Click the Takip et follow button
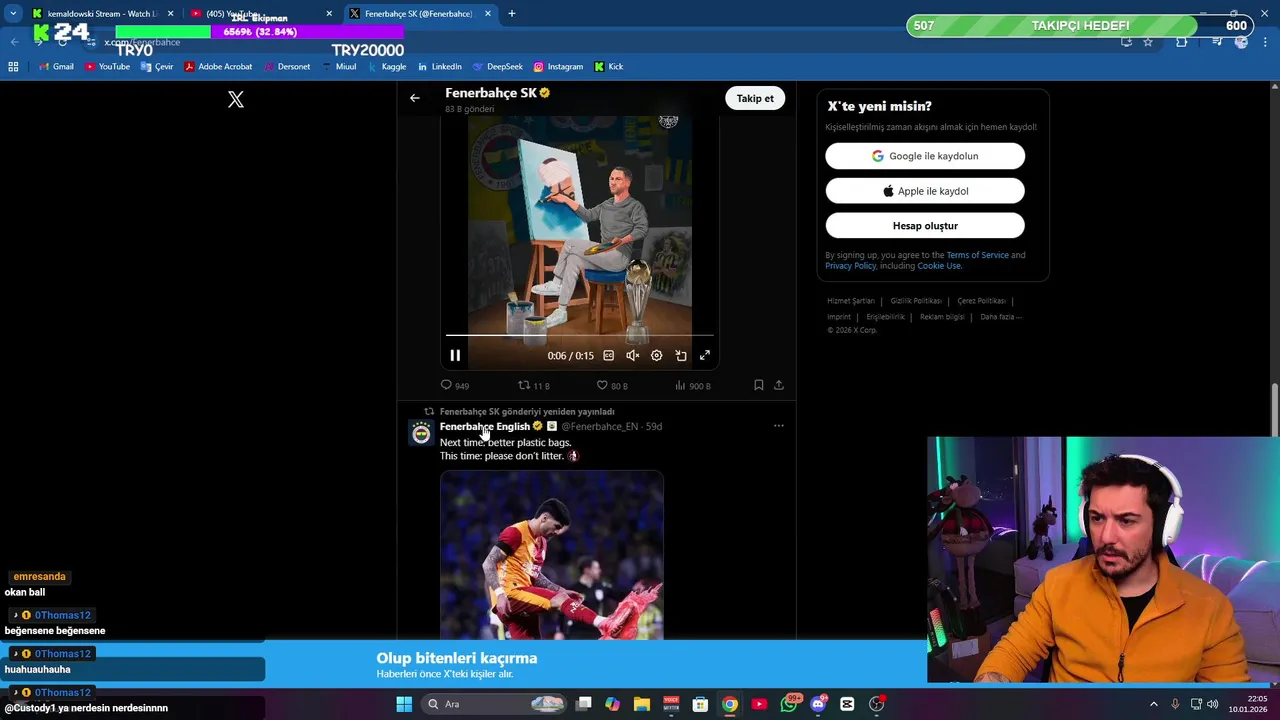This screenshot has width=1280, height=720. 755,98
